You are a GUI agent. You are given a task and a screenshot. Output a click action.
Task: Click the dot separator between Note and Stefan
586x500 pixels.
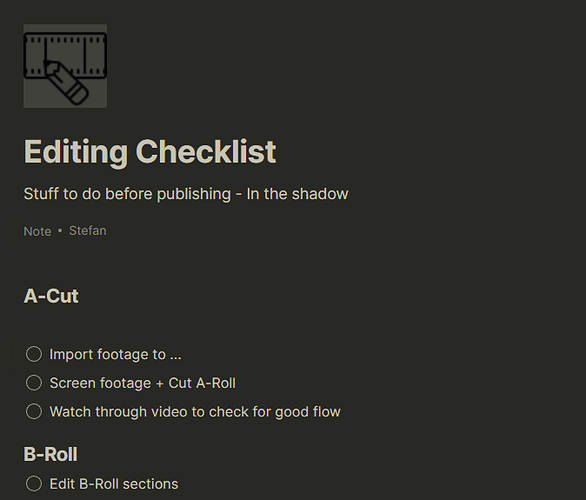(60, 231)
